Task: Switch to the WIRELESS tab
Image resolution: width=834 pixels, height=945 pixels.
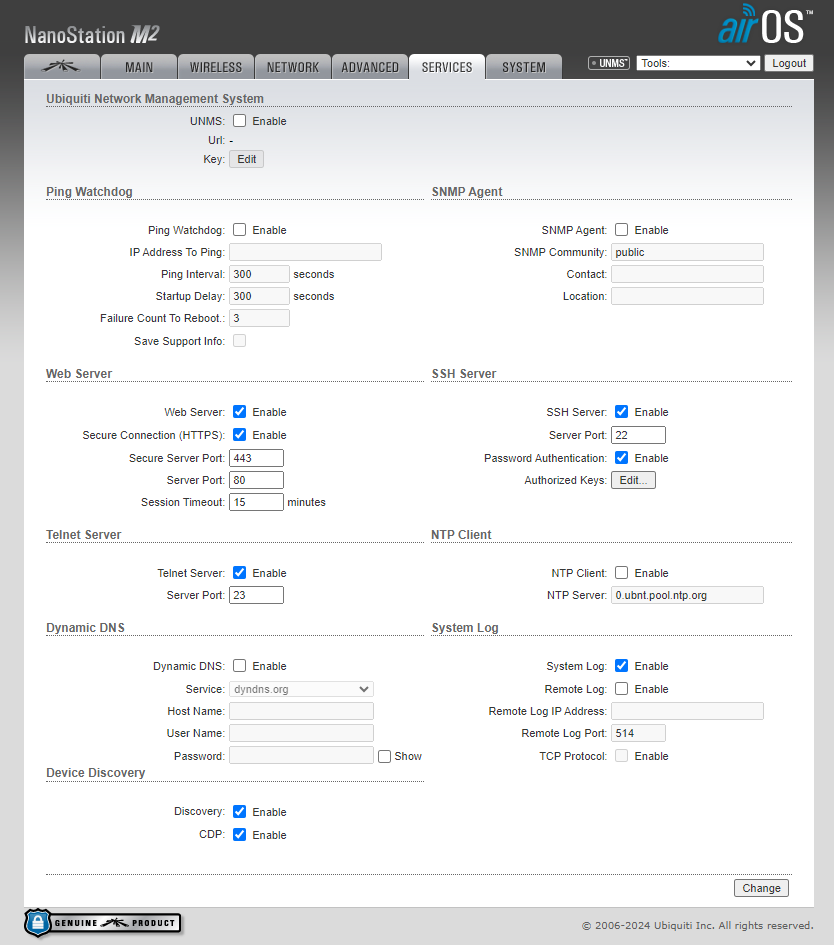Action: [x=215, y=67]
